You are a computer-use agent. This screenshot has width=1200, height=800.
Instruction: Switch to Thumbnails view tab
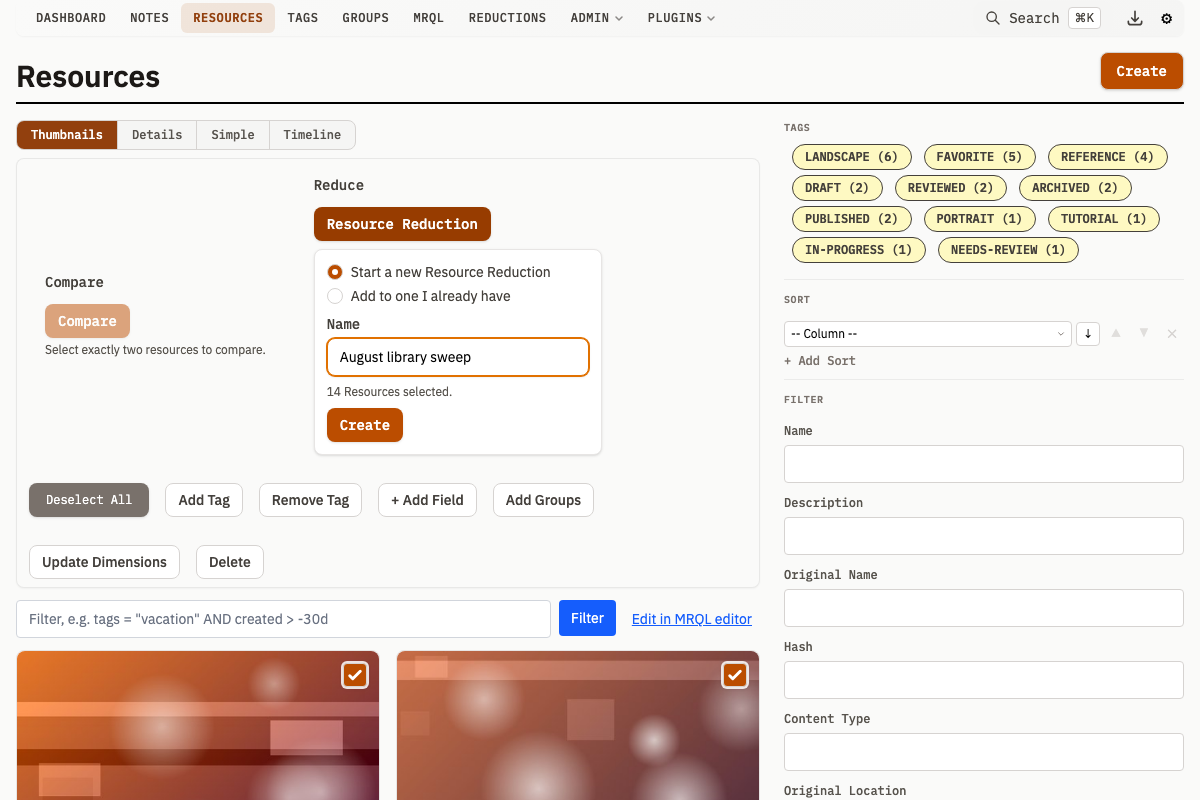pyautogui.click(x=67, y=135)
